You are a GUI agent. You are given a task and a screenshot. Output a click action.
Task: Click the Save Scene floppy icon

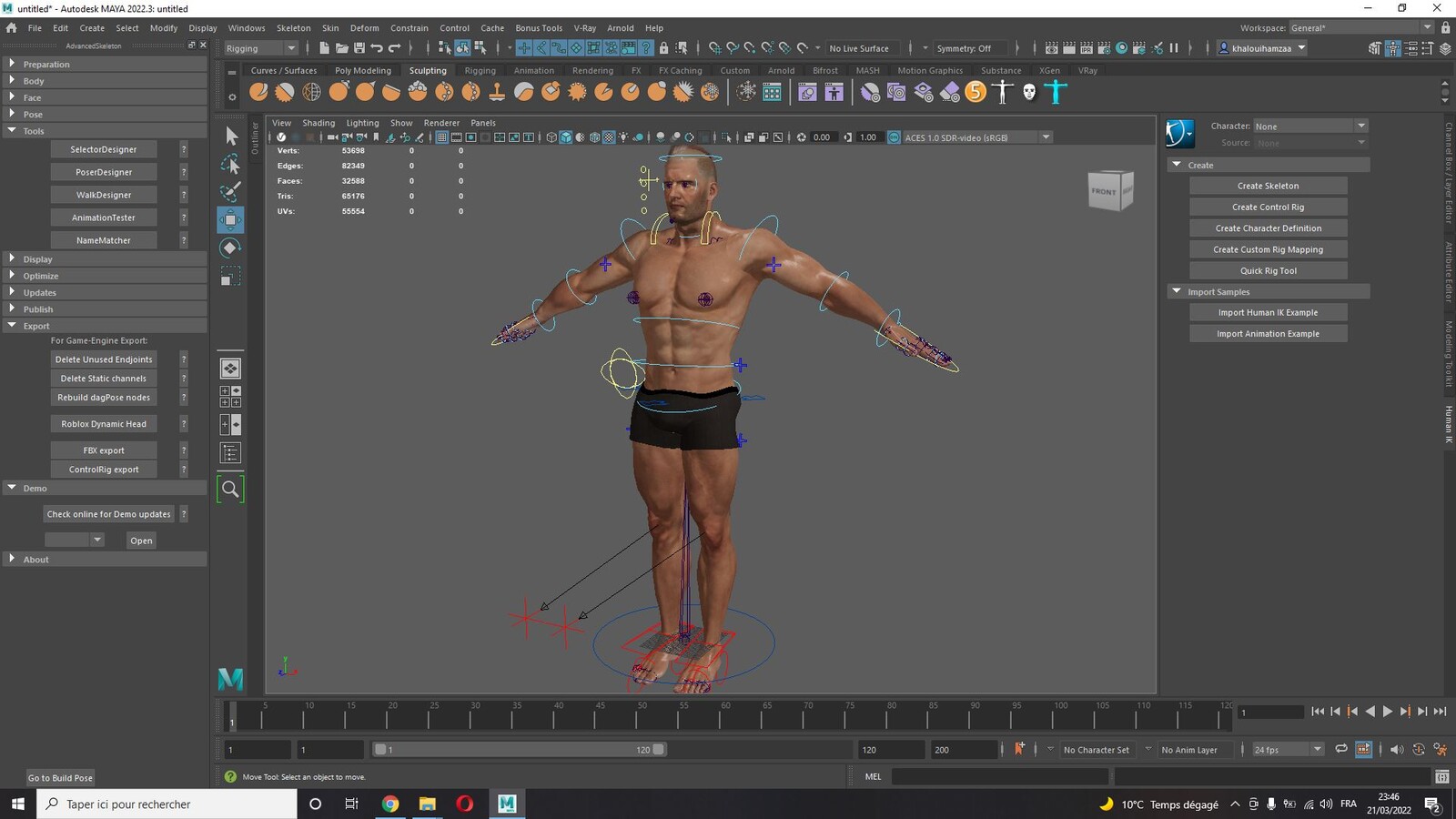coord(359,48)
